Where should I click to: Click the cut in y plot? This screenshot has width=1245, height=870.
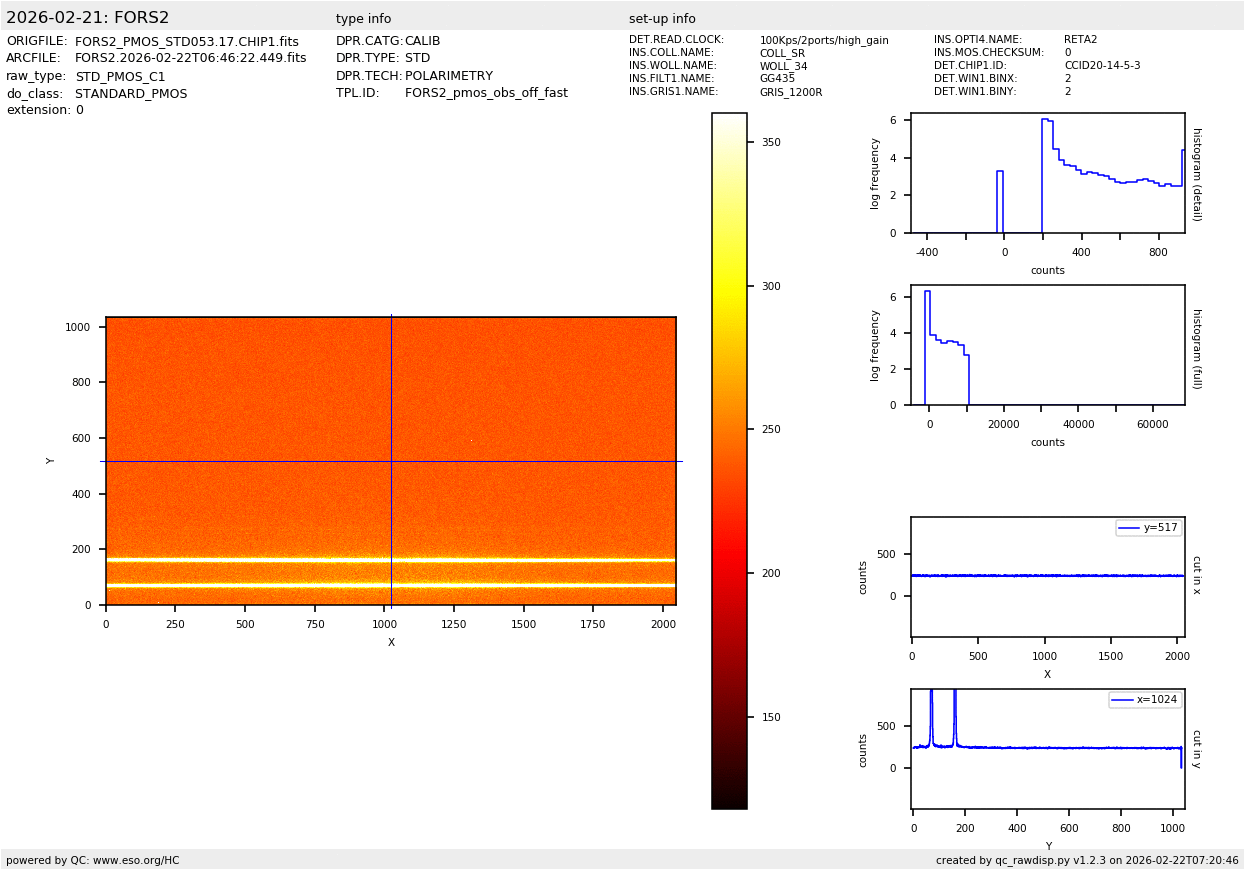[1047, 748]
